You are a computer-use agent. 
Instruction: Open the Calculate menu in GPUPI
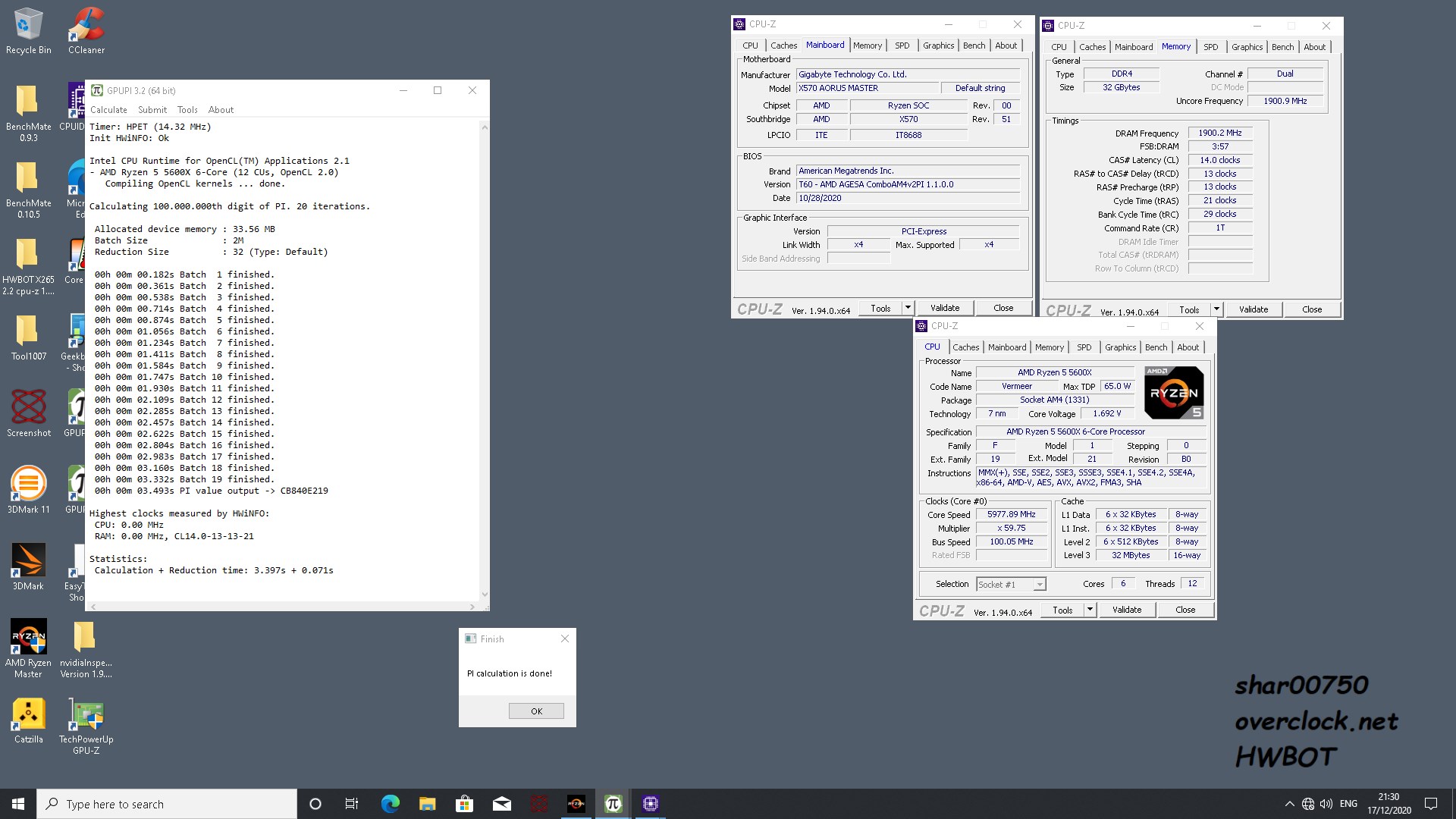coord(108,110)
